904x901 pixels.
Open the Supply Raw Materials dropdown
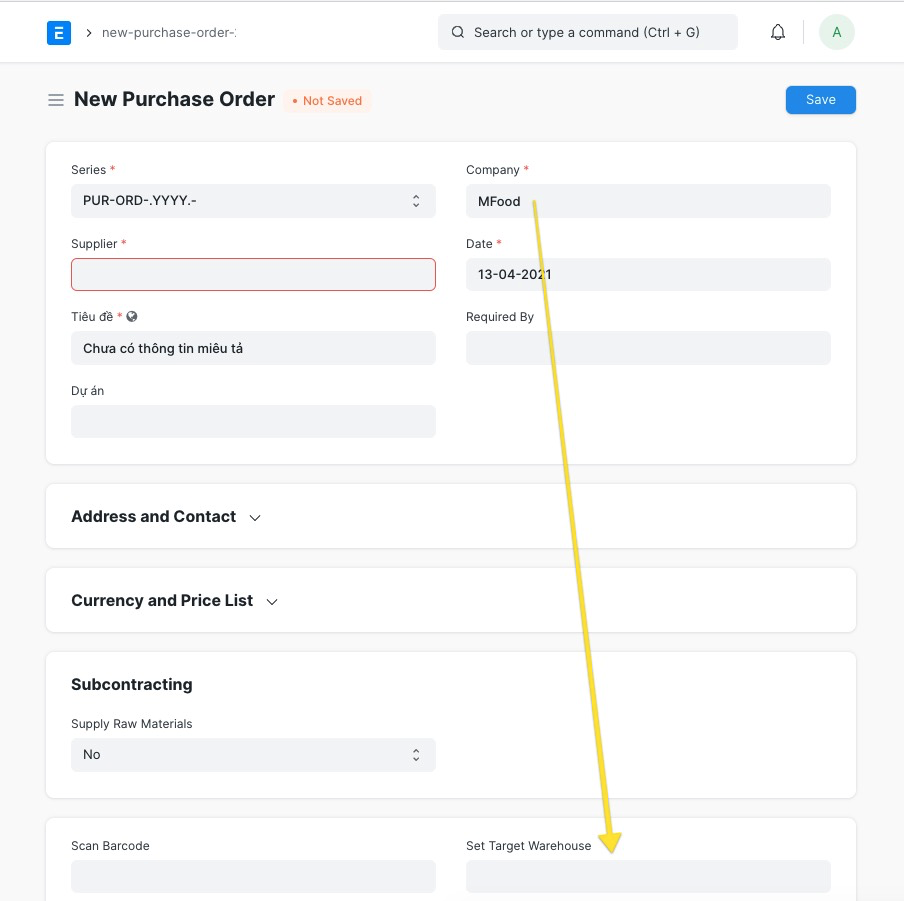tap(253, 754)
